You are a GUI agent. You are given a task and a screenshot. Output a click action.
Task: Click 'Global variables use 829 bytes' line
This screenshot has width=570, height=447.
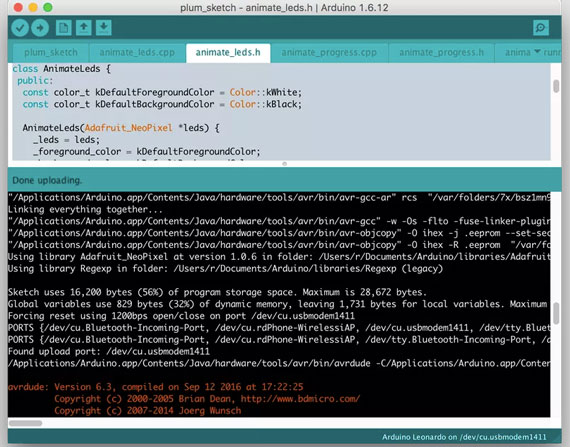[279, 304]
